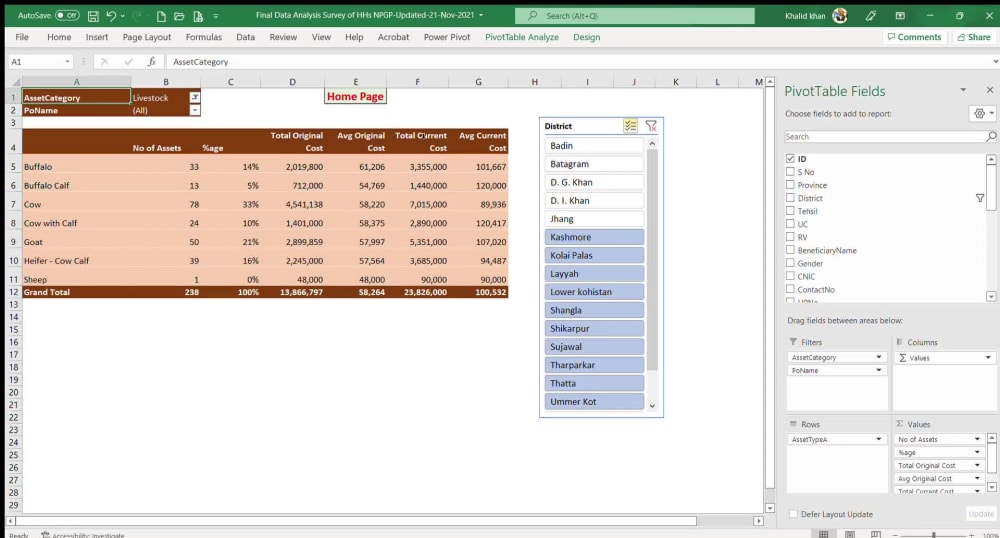
Task: Open the Values field menu in Columns area
Action: tap(987, 358)
